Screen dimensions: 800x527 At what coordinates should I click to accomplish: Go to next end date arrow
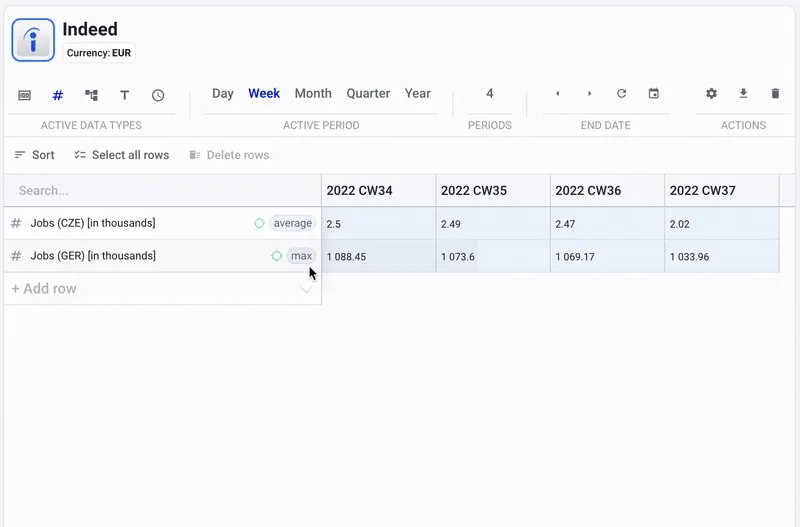(589, 93)
